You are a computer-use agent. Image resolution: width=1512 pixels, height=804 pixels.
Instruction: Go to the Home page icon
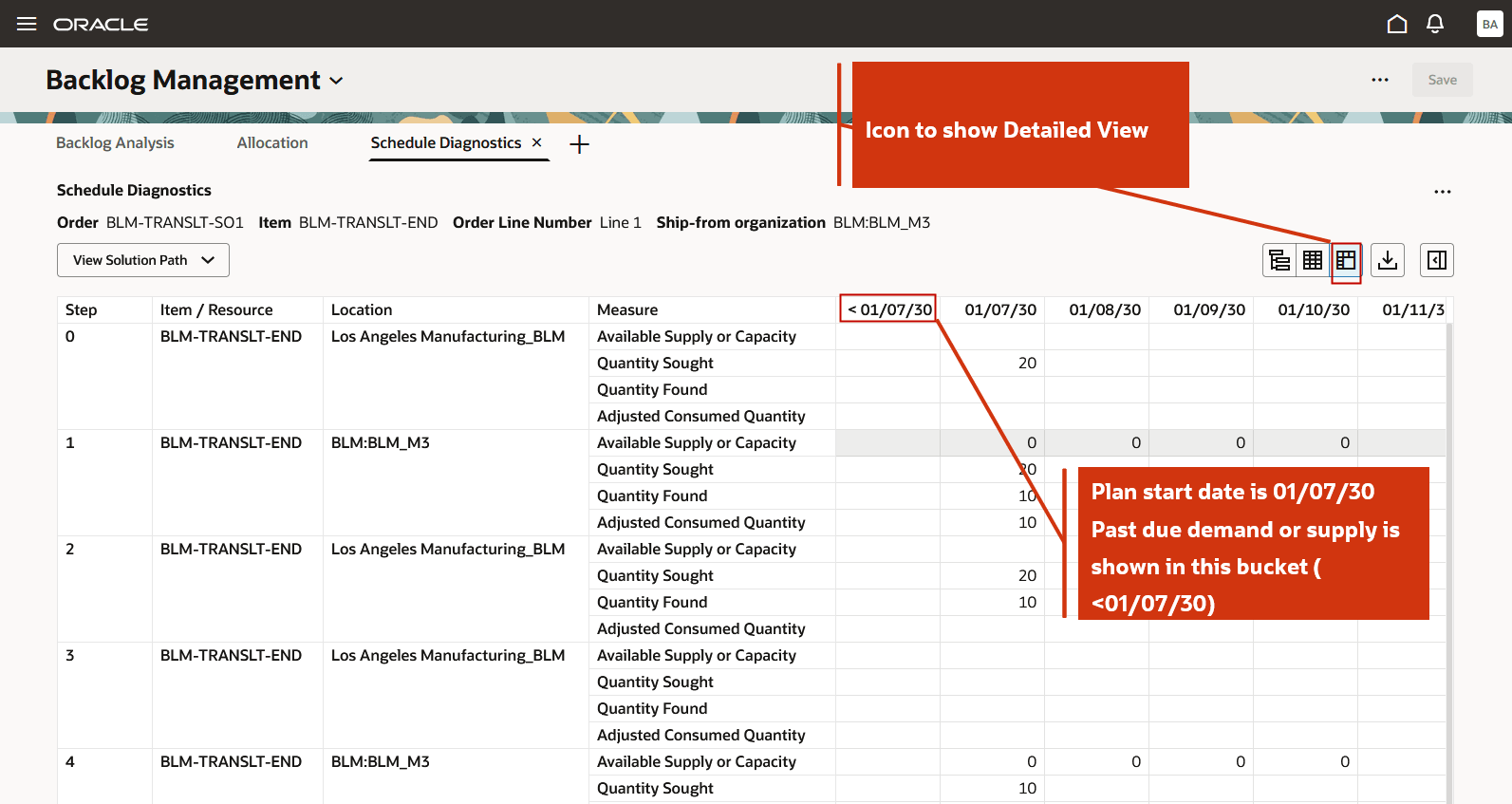[1397, 24]
